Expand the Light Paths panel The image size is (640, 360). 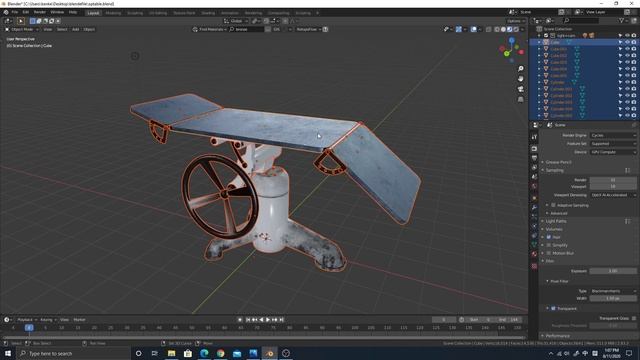pos(556,221)
